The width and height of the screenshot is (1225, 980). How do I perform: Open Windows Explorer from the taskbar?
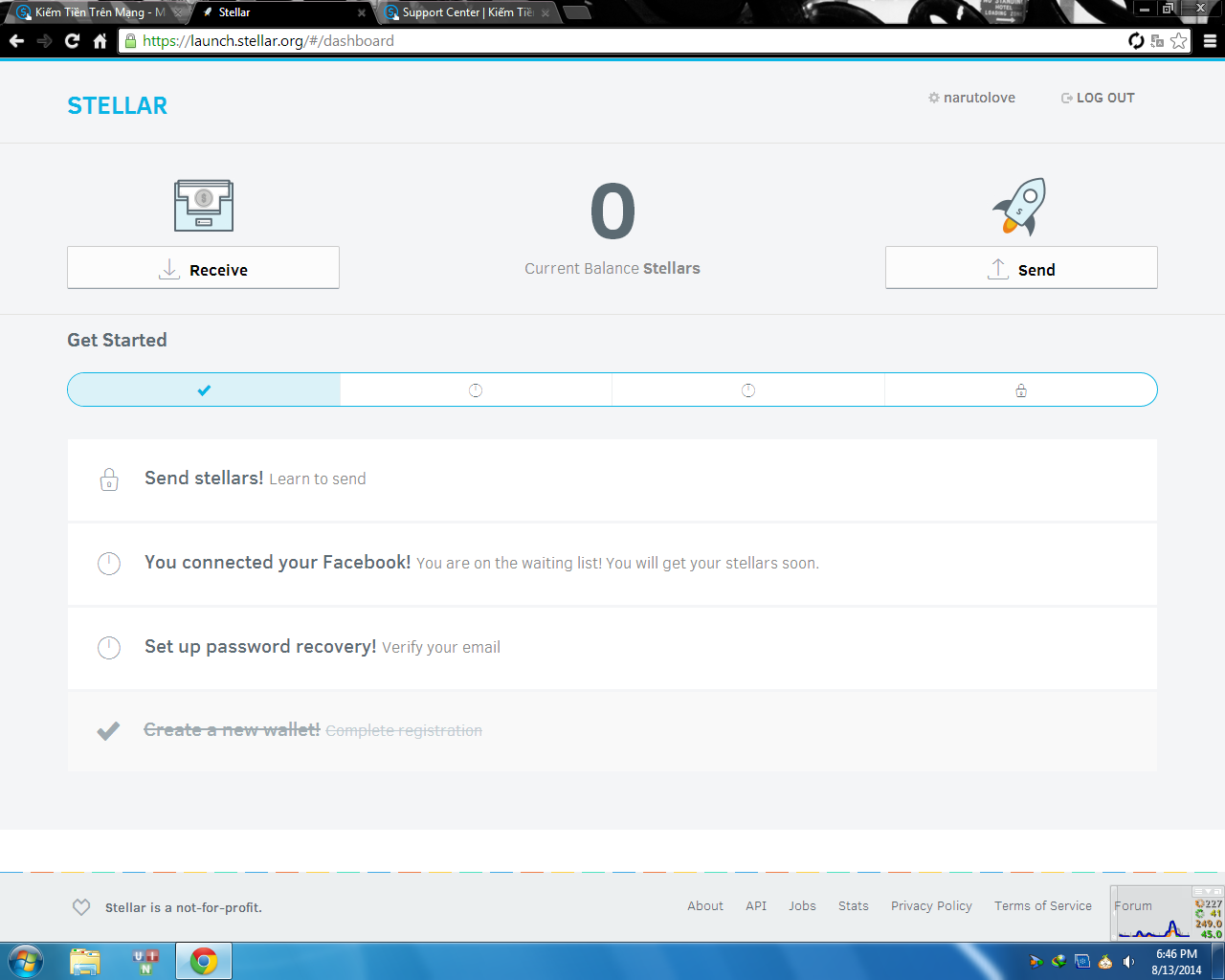click(x=85, y=961)
